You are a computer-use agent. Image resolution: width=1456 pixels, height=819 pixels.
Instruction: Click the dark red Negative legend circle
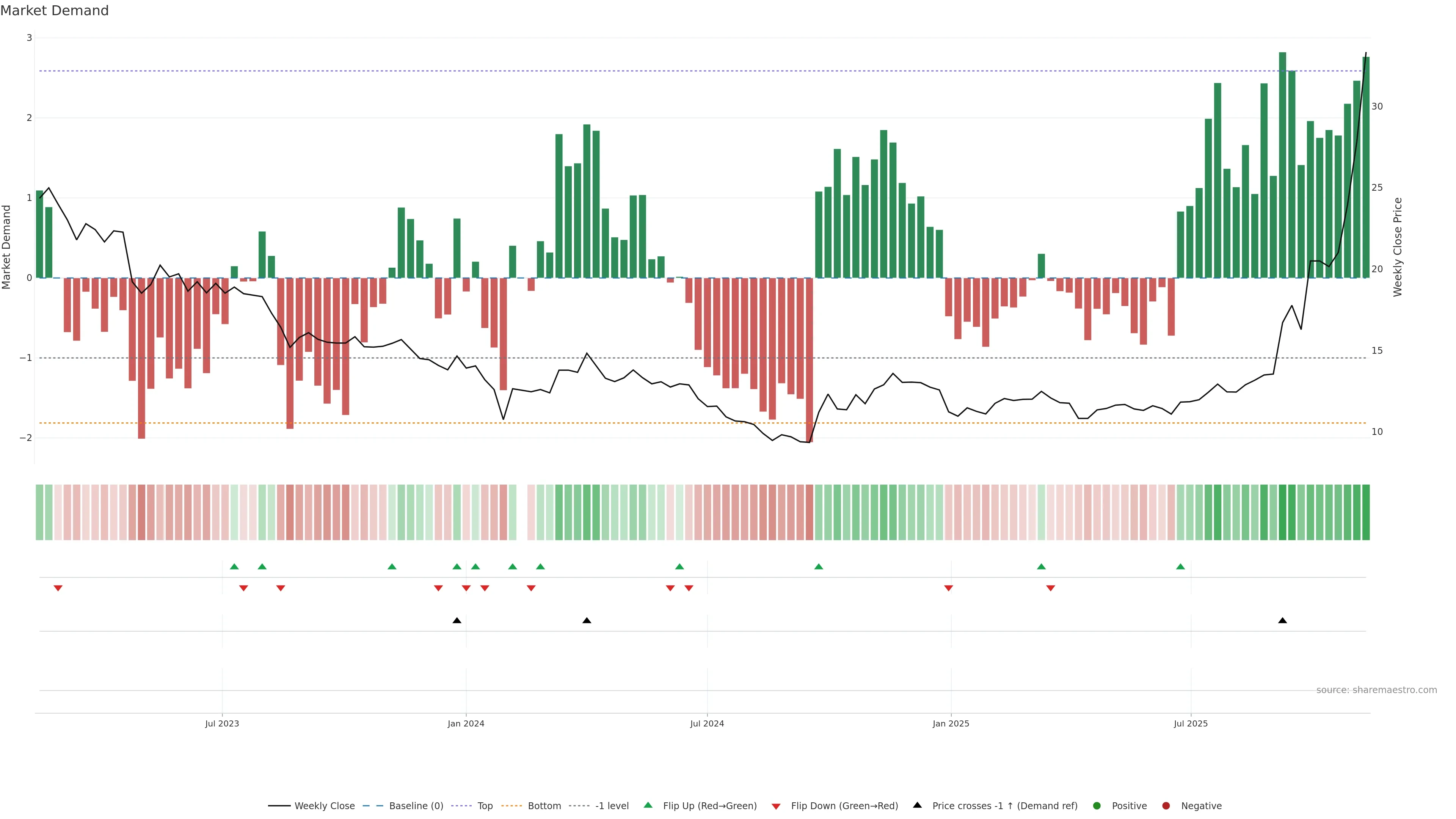[x=1166, y=806]
